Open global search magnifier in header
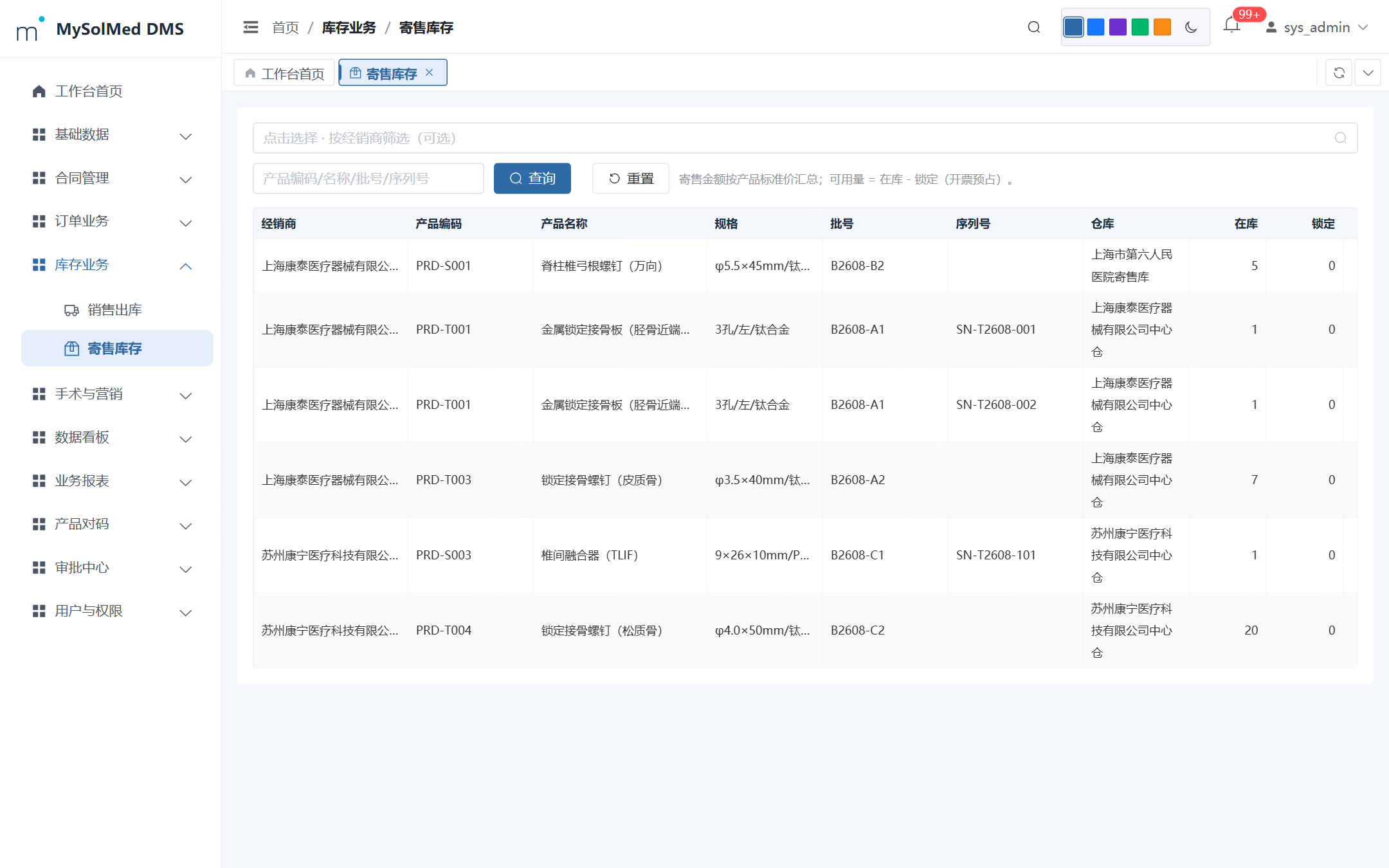1389x868 pixels. click(1034, 27)
